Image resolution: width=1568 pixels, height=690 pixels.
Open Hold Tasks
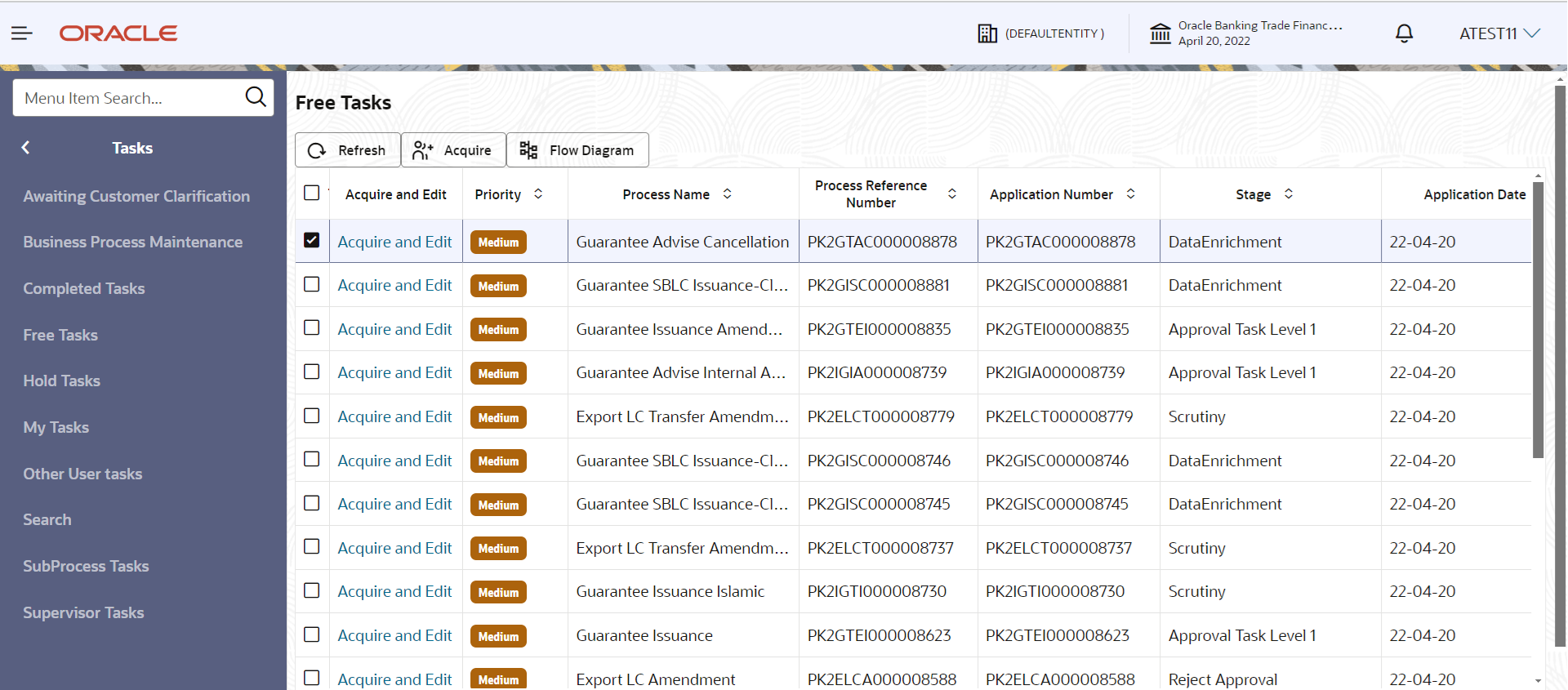click(x=61, y=381)
